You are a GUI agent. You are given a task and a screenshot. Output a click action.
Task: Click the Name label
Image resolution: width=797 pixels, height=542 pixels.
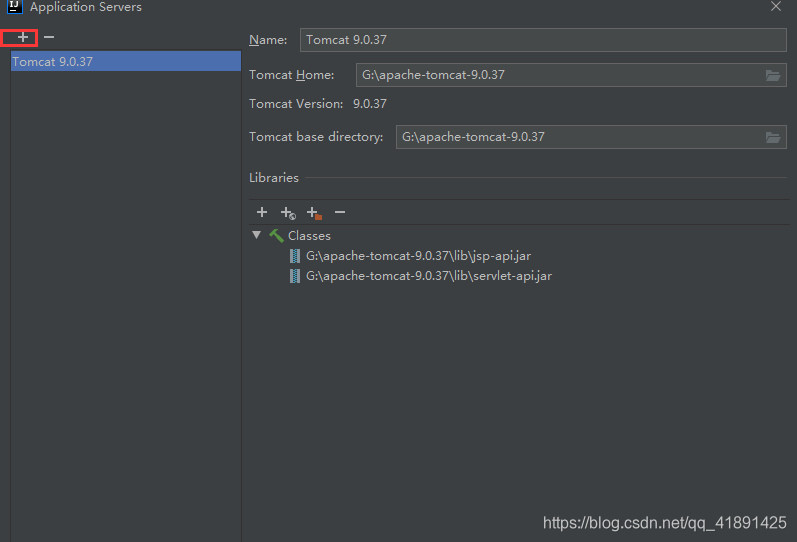point(268,40)
